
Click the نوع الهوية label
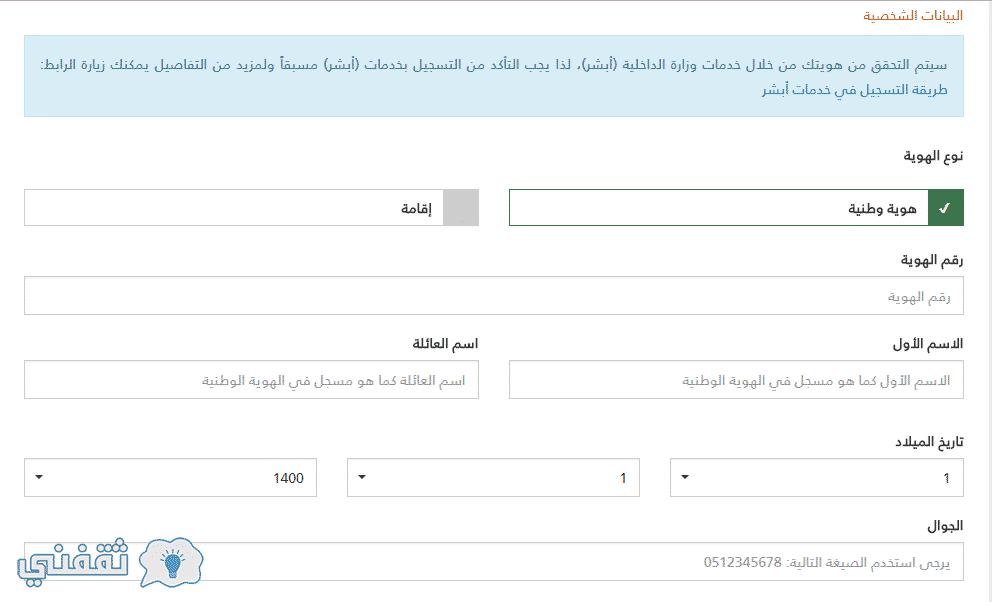click(933, 156)
